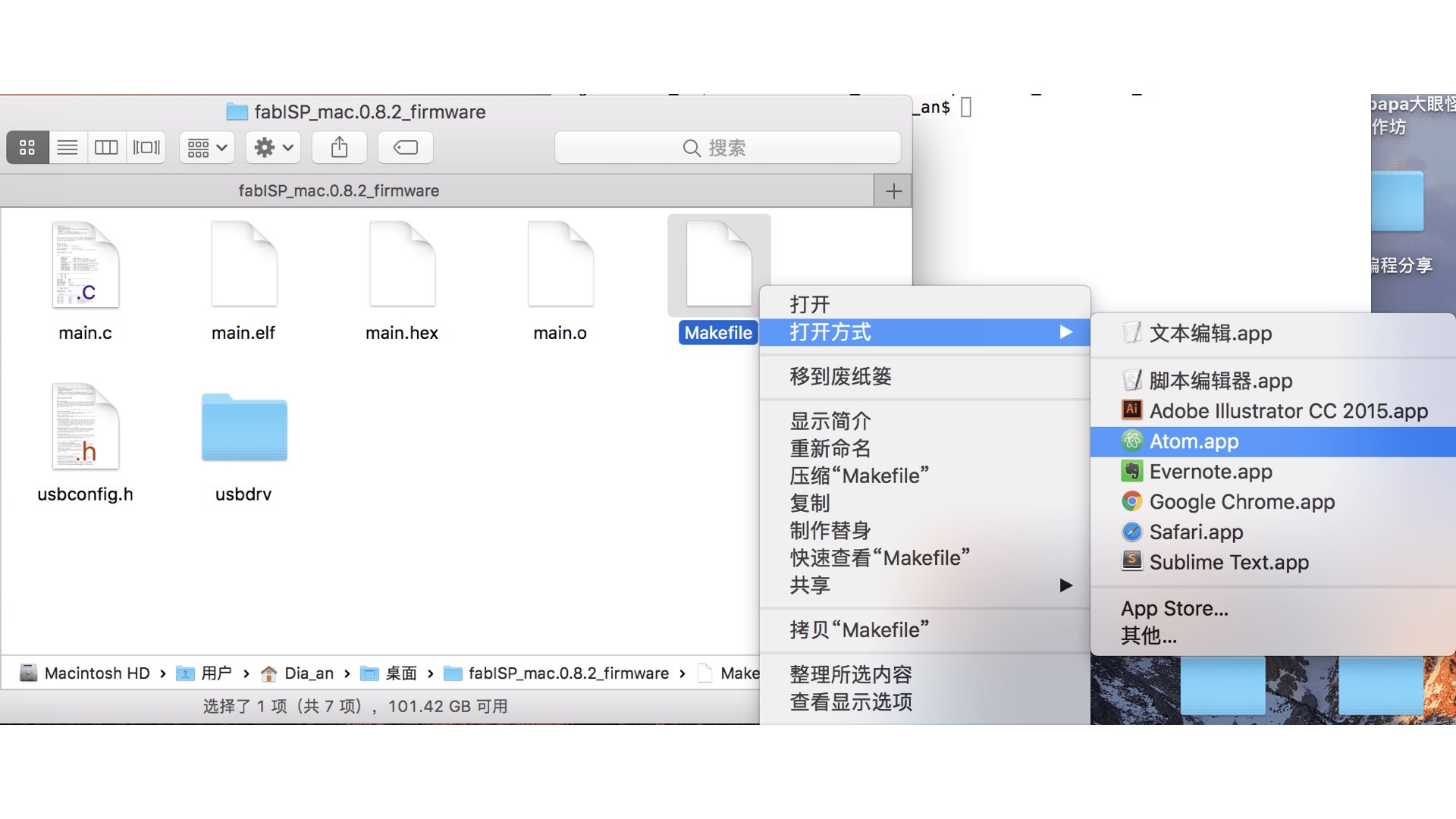Viewport: 1456px width, 819px height.
Task: Select the fabISP_mac.0.8.2_firmware tab
Action: (x=437, y=191)
